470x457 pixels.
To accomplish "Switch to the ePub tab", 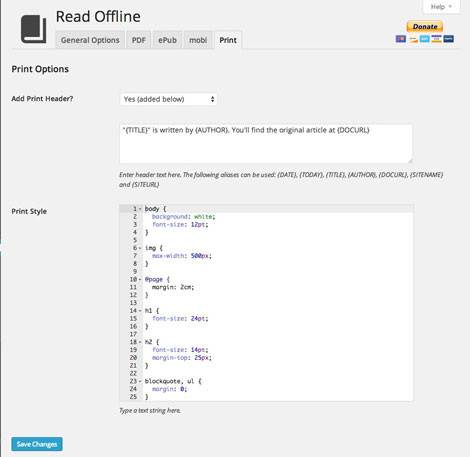I will tap(167, 40).
